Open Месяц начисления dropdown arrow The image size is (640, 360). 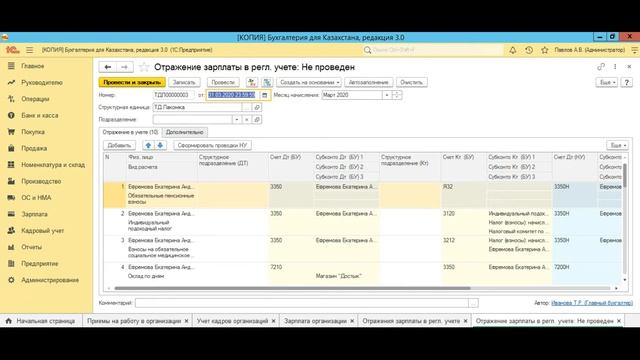pyautogui.click(x=387, y=95)
